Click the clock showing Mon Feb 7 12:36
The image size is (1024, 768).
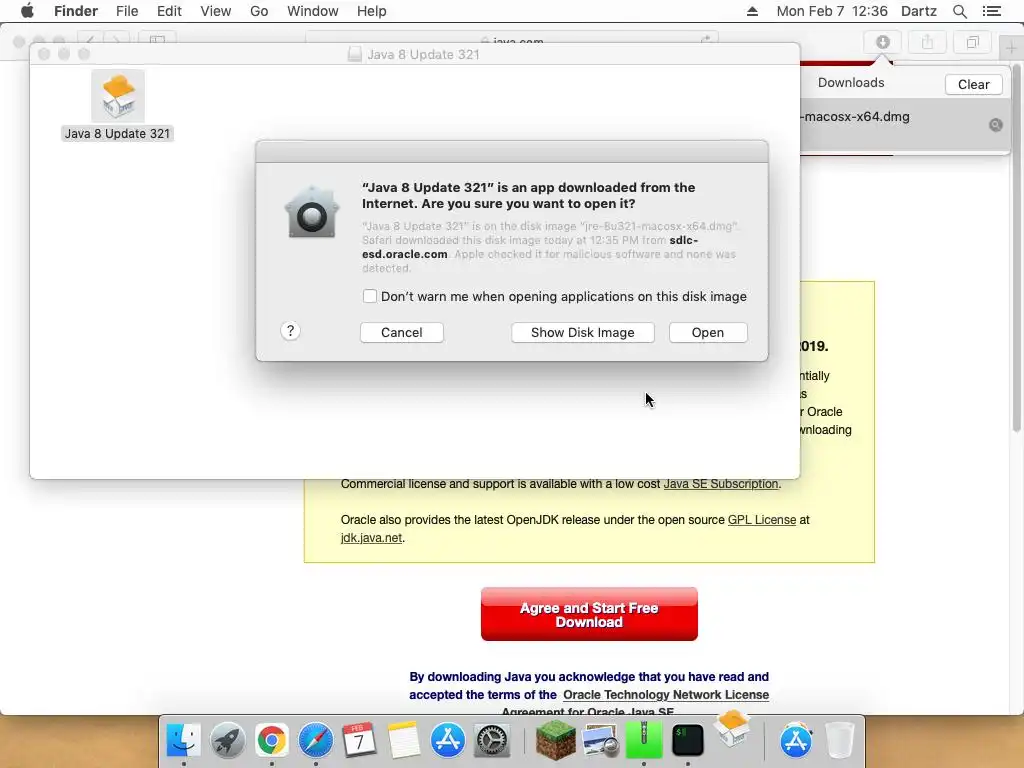832,11
